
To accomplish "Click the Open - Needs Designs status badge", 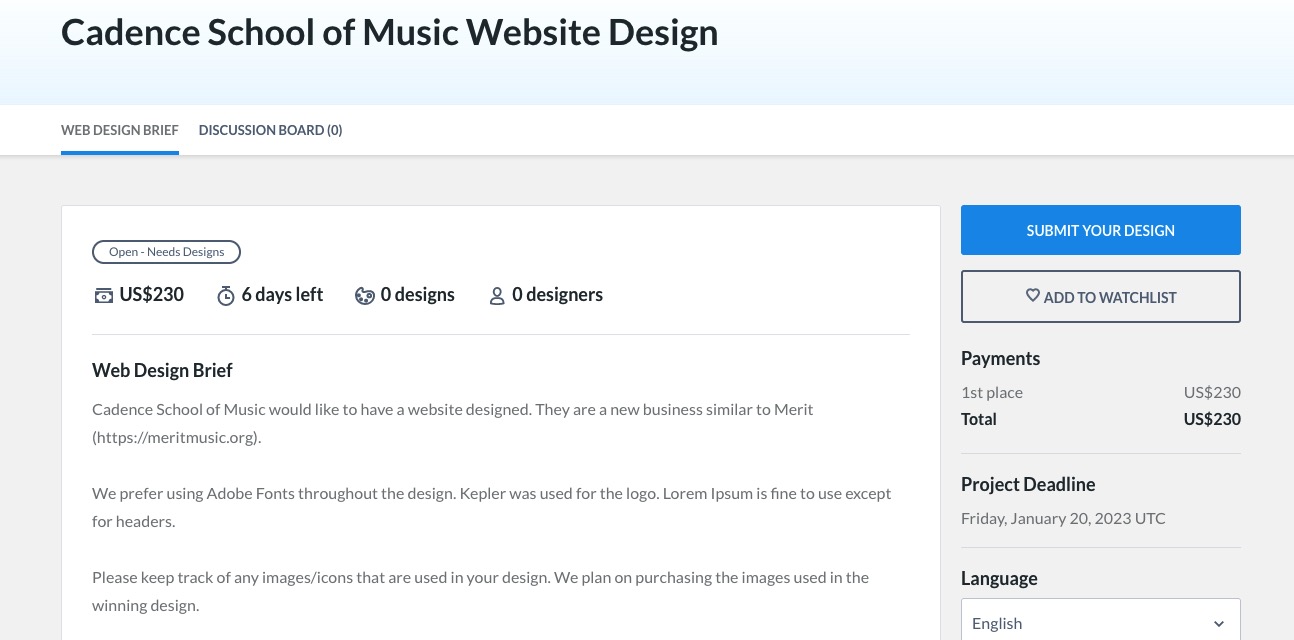I will tap(166, 252).
